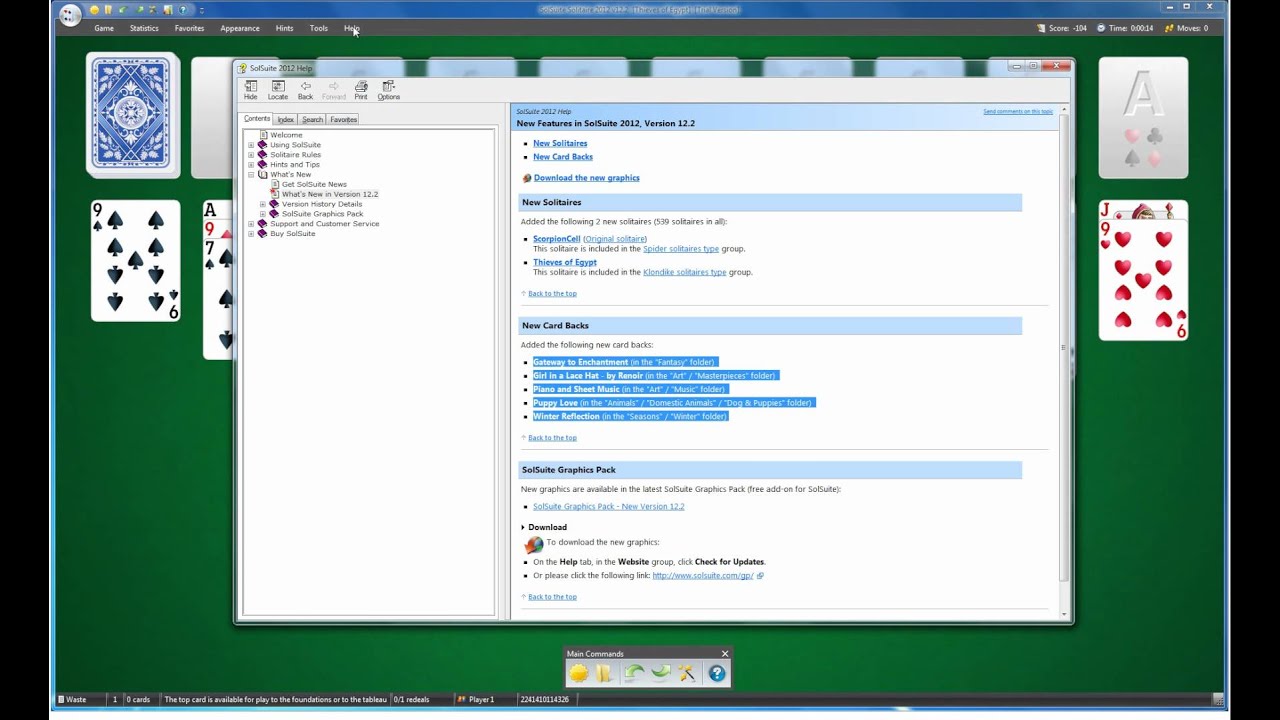This screenshot has height=720, width=1280.
Task: Open the Favorites menu in main window
Action: click(189, 28)
